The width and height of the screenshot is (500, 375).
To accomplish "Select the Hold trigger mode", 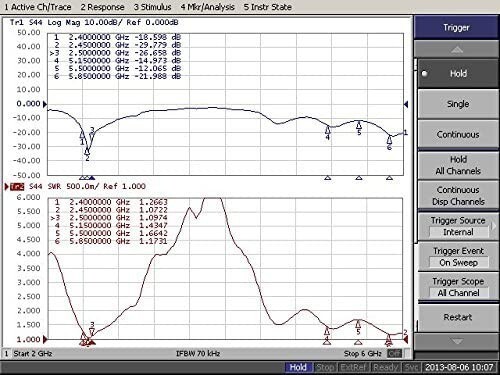I will 458,74.
